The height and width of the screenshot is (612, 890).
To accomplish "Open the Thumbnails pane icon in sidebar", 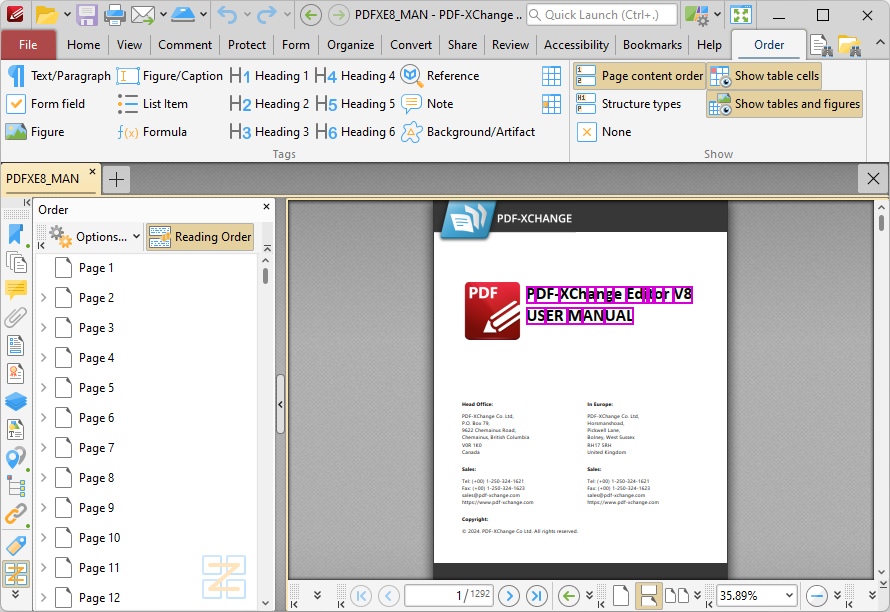I will (16, 262).
